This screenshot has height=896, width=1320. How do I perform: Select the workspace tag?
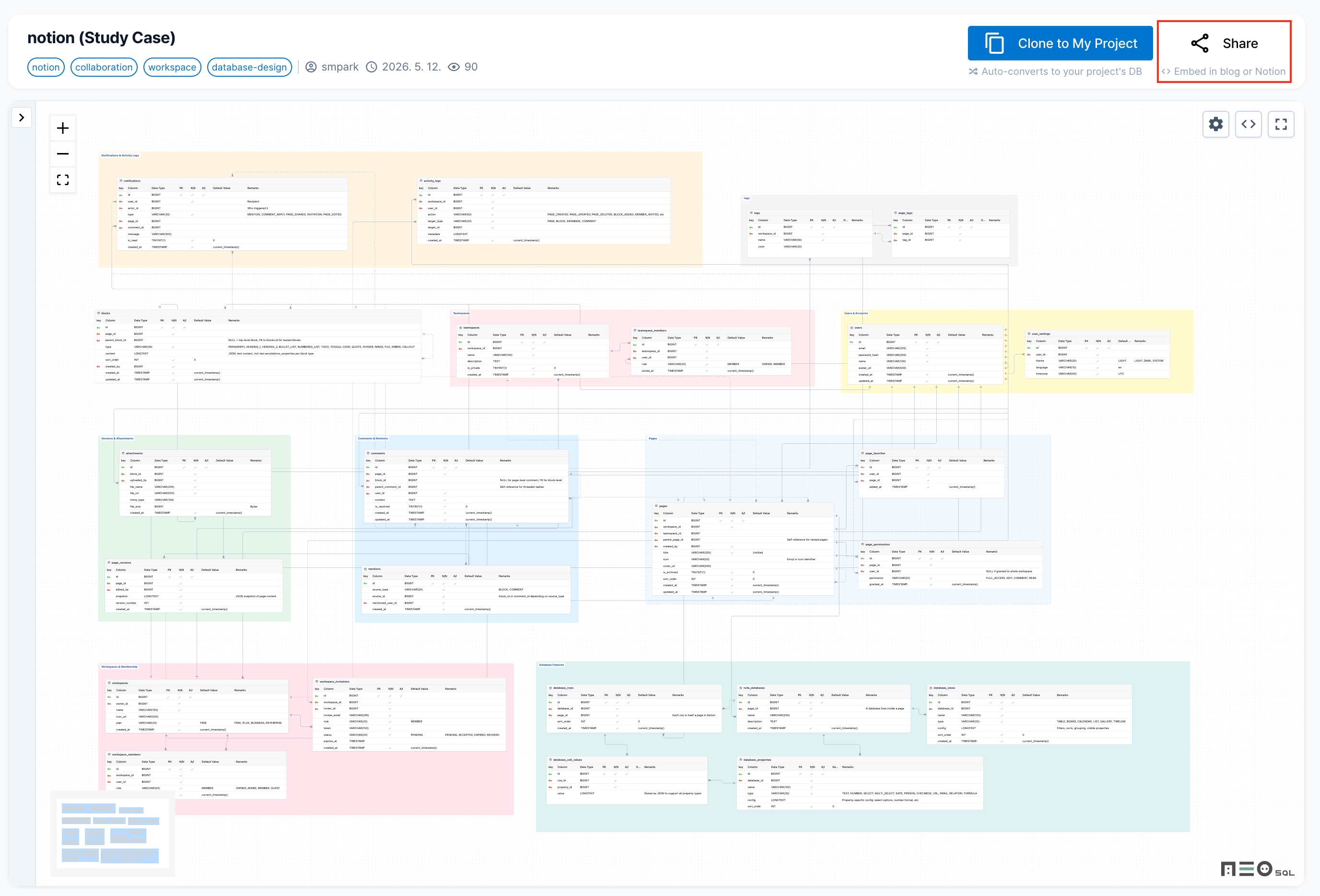pos(172,67)
